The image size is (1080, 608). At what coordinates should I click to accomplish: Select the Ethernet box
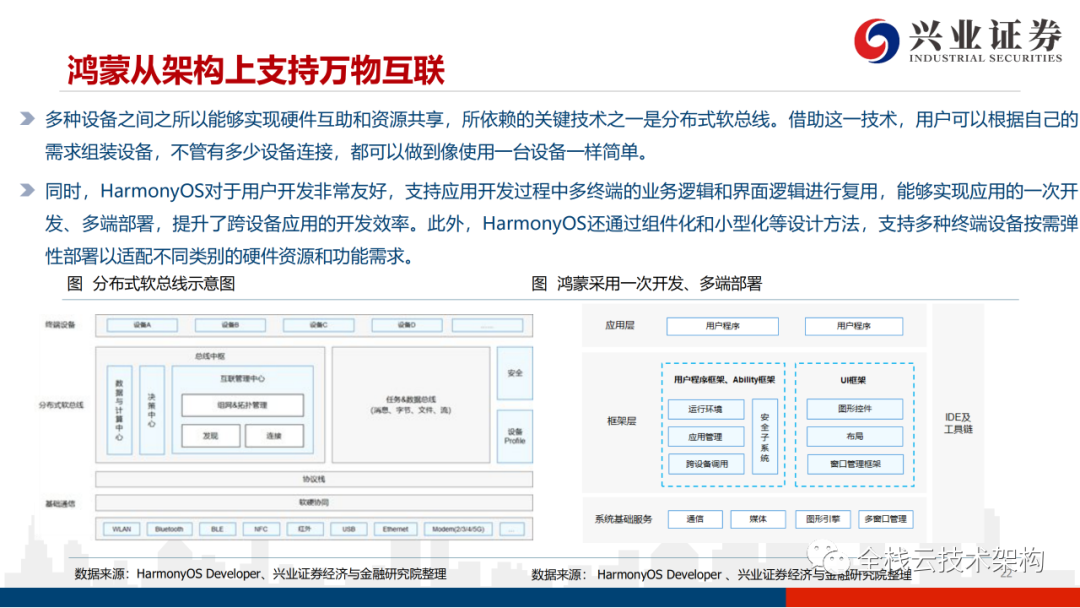[x=395, y=529]
